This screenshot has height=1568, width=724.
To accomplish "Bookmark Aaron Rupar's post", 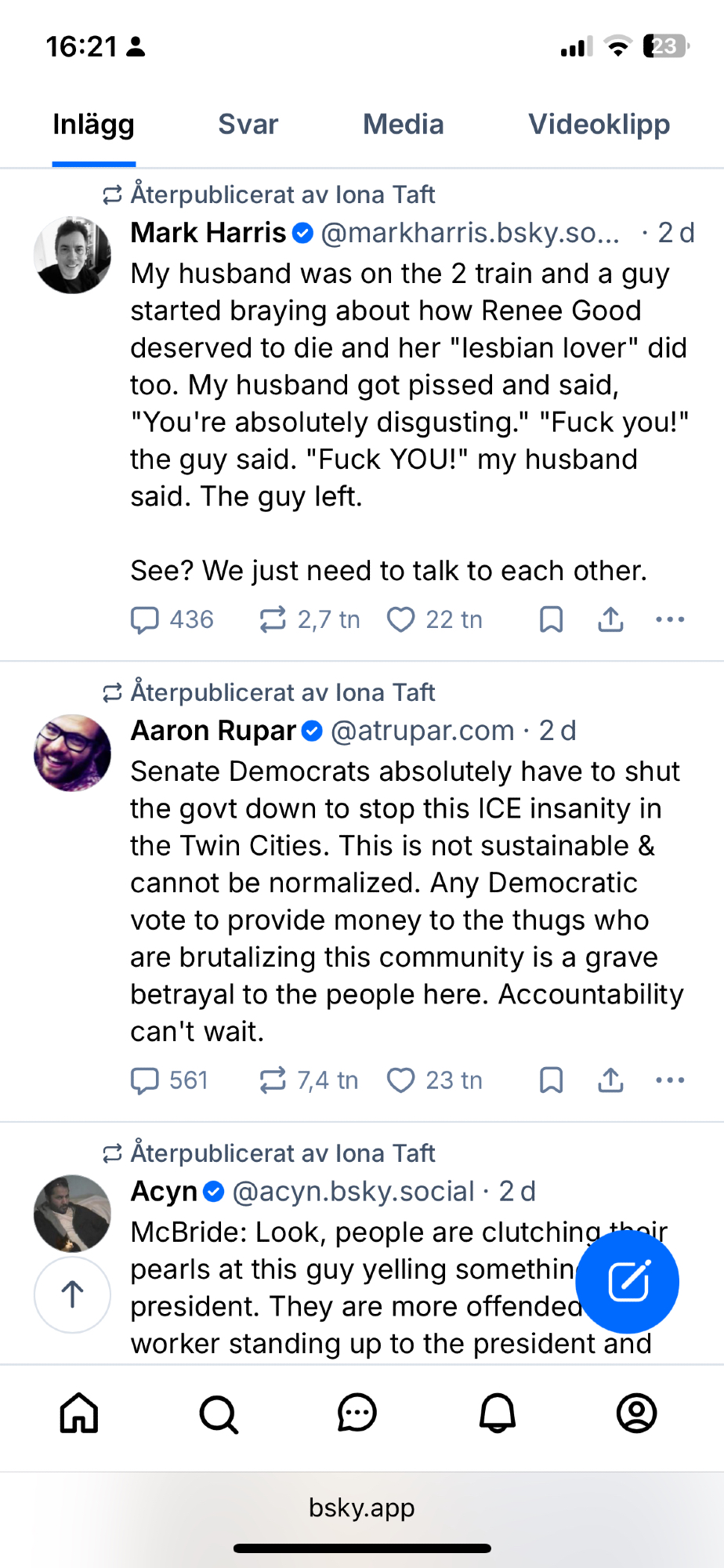I will tap(551, 1080).
